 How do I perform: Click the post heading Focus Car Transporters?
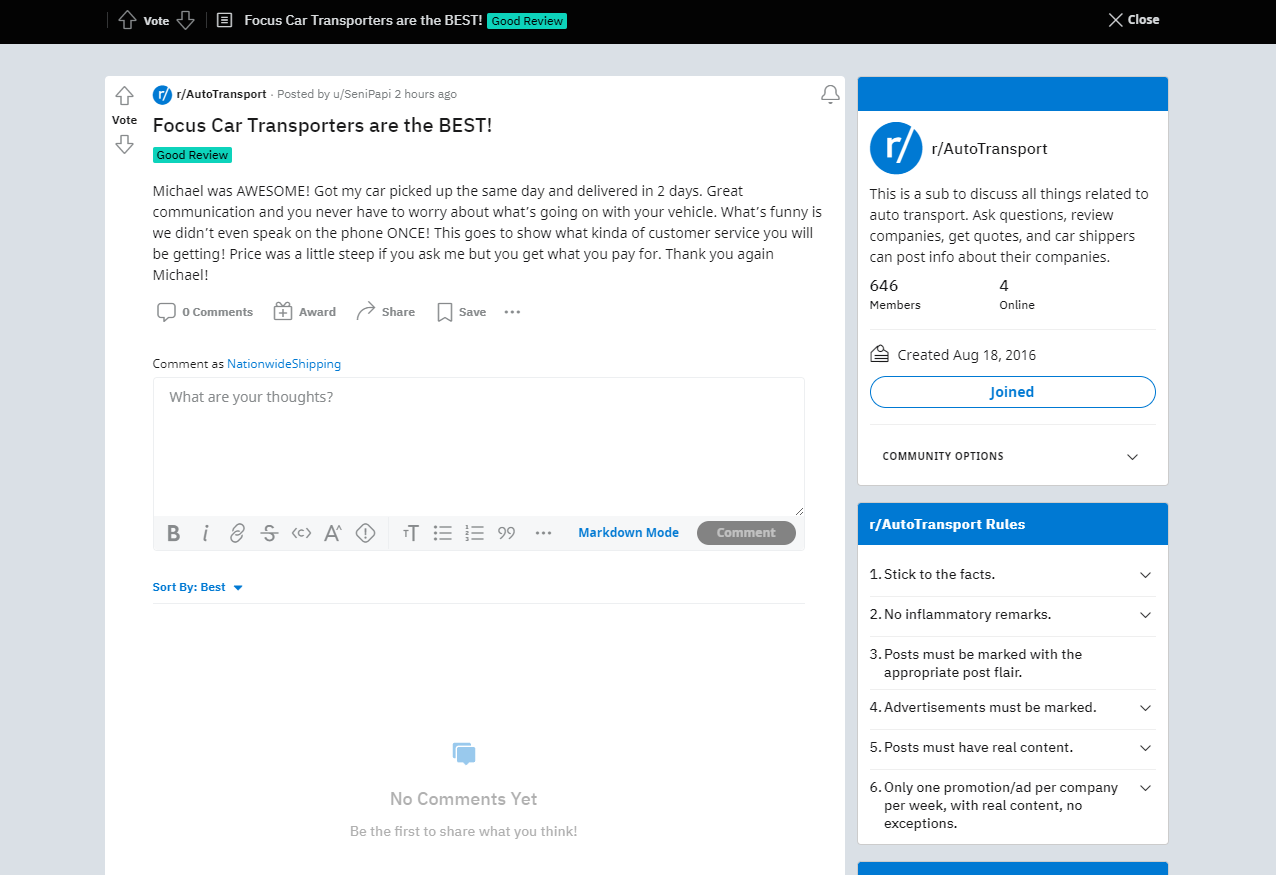[x=322, y=125]
